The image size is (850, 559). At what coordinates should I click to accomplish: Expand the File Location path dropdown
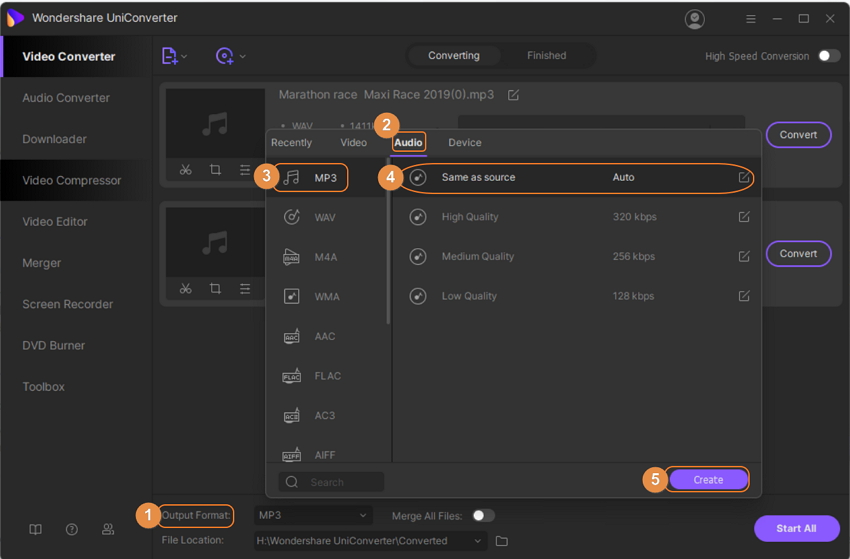pyautogui.click(x=479, y=541)
